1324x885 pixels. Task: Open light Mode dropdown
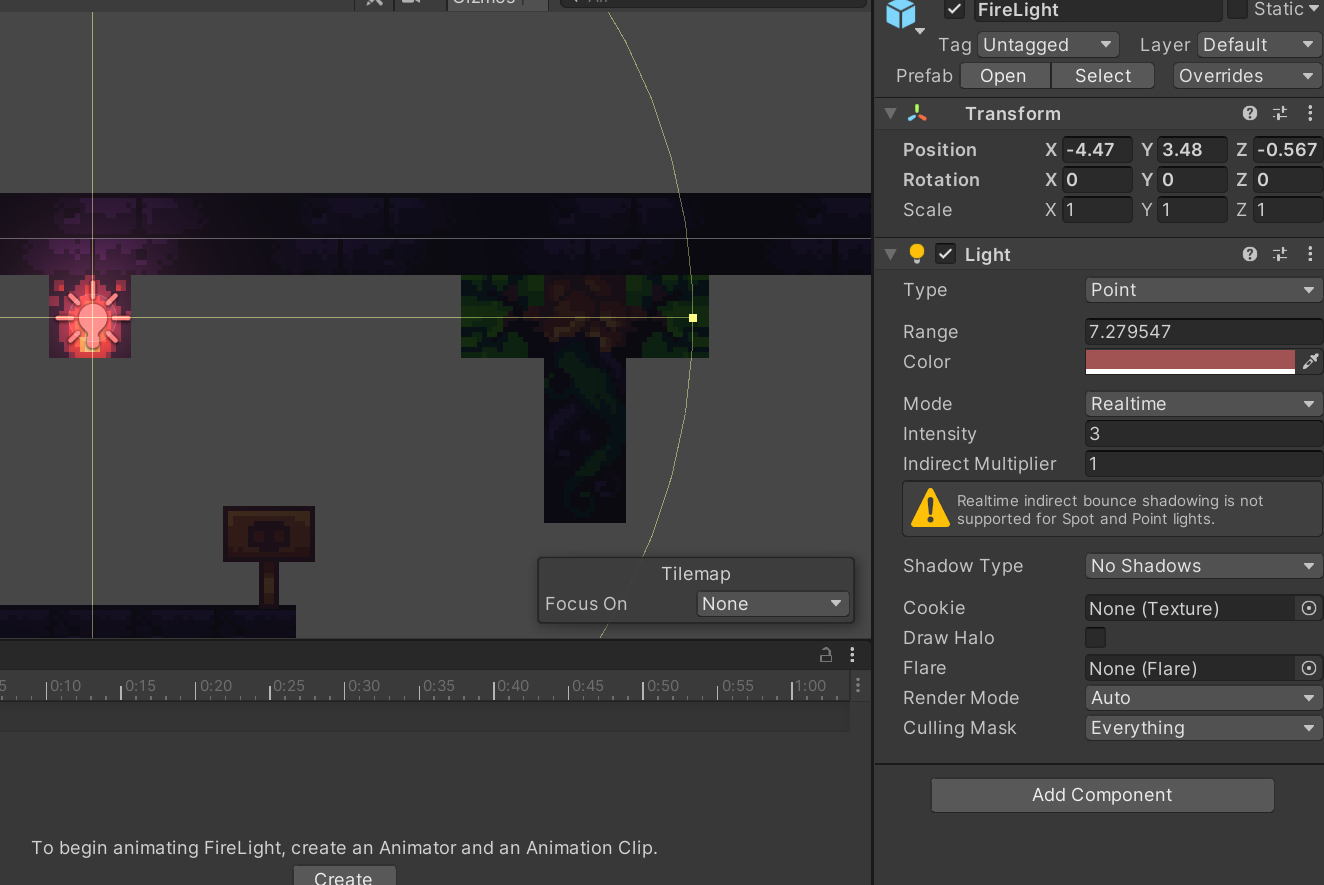[1204, 404]
